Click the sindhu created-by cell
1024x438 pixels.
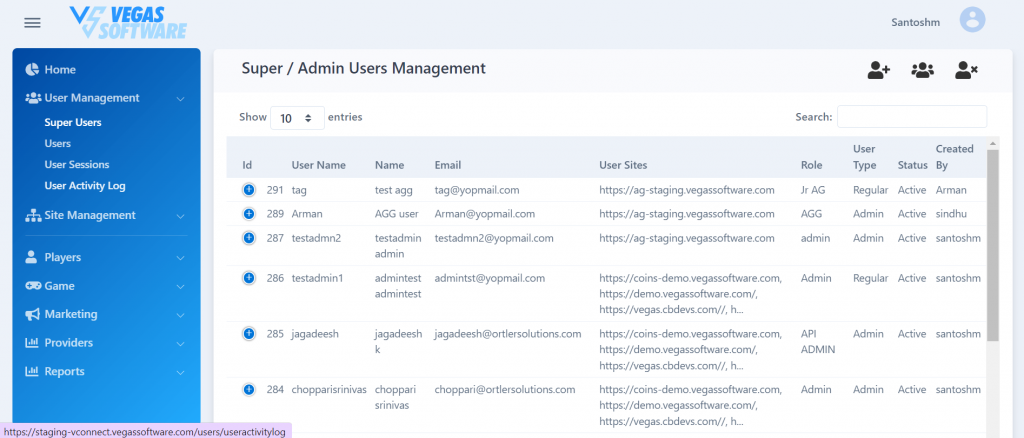(x=953, y=213)
